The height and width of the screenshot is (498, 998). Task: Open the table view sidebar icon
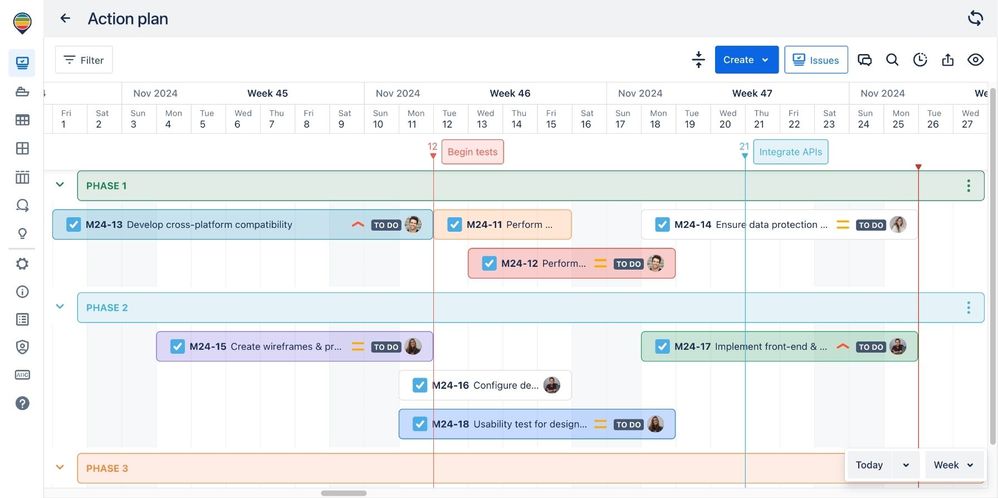[x=22, y=120]
